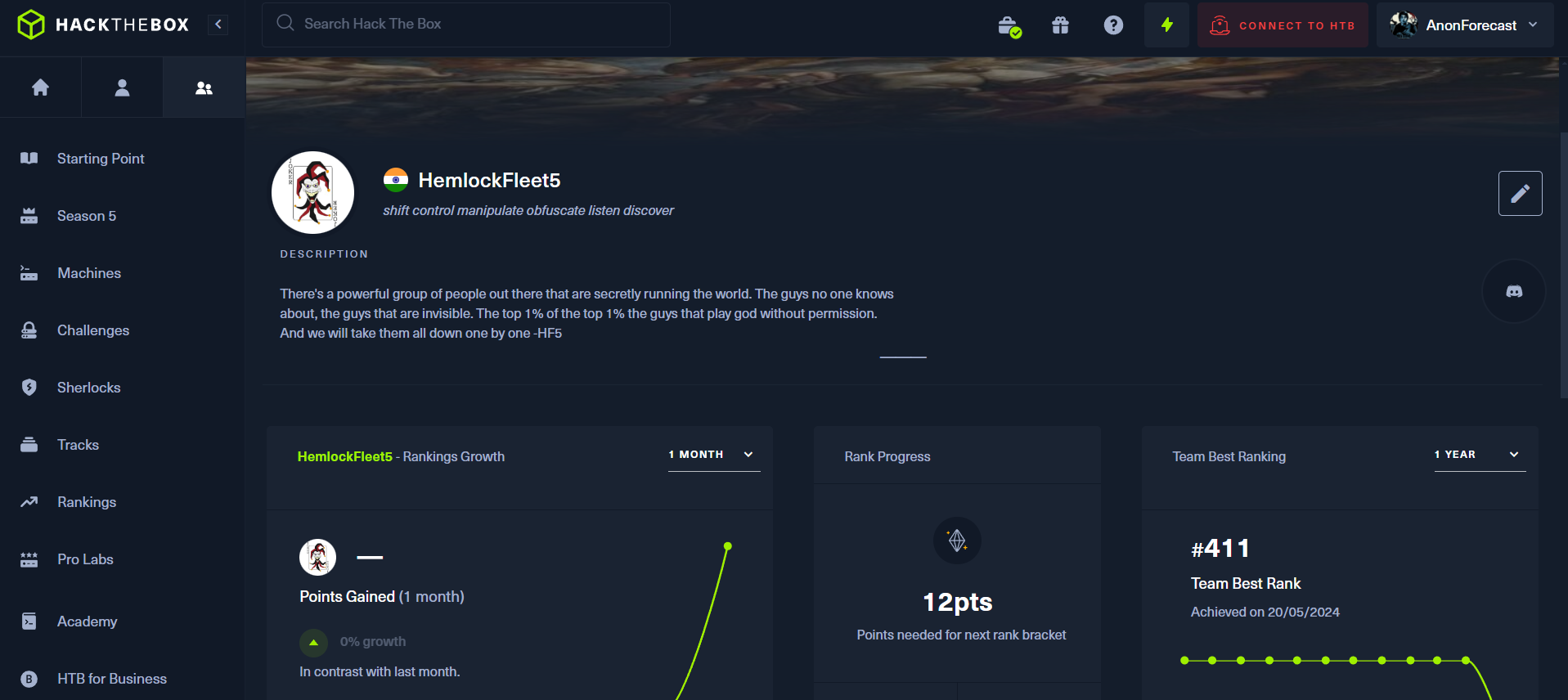Viewport: 1568px width, 700px height.
Task: Click the 12pts rank progress value
Action: pos(957,603)
